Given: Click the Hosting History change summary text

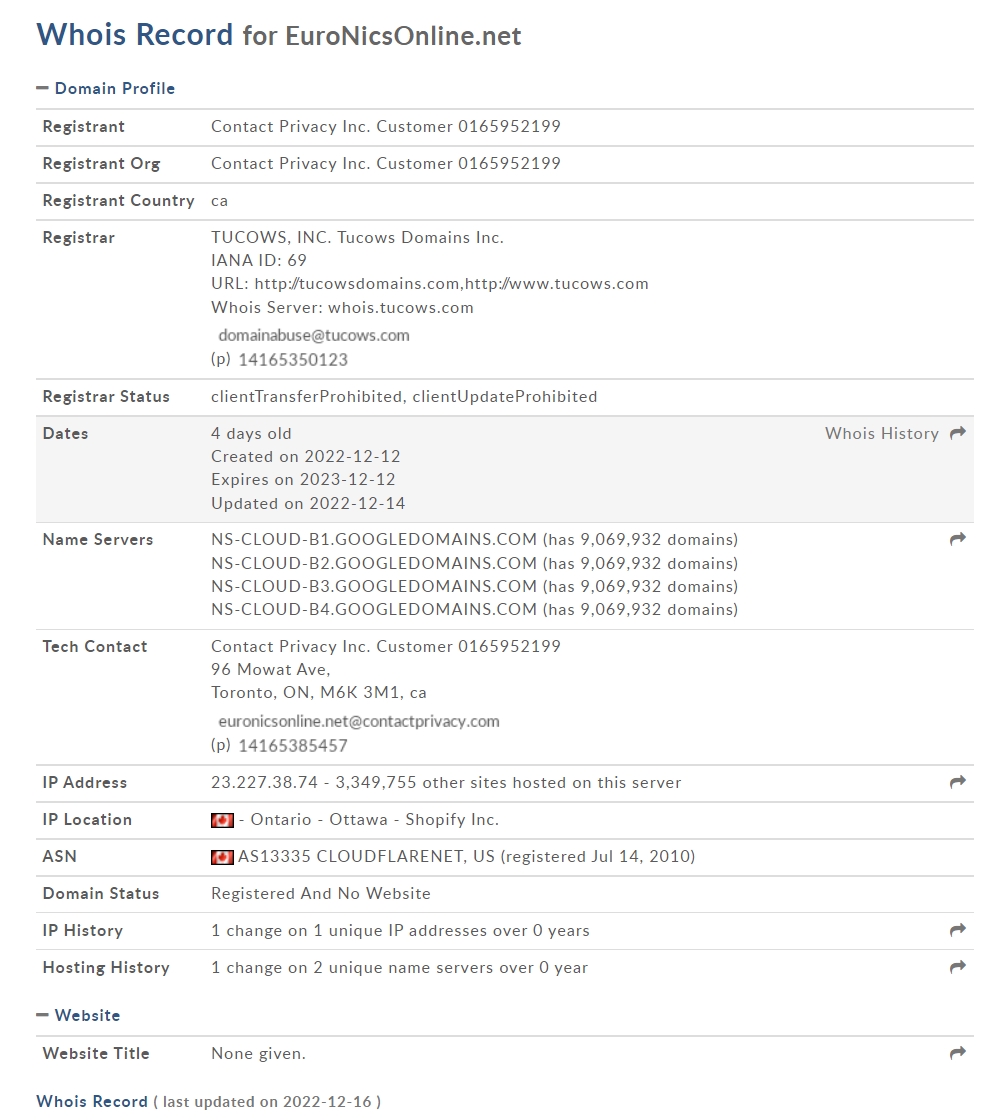Looking at the screenshot, I should point(399,968).
